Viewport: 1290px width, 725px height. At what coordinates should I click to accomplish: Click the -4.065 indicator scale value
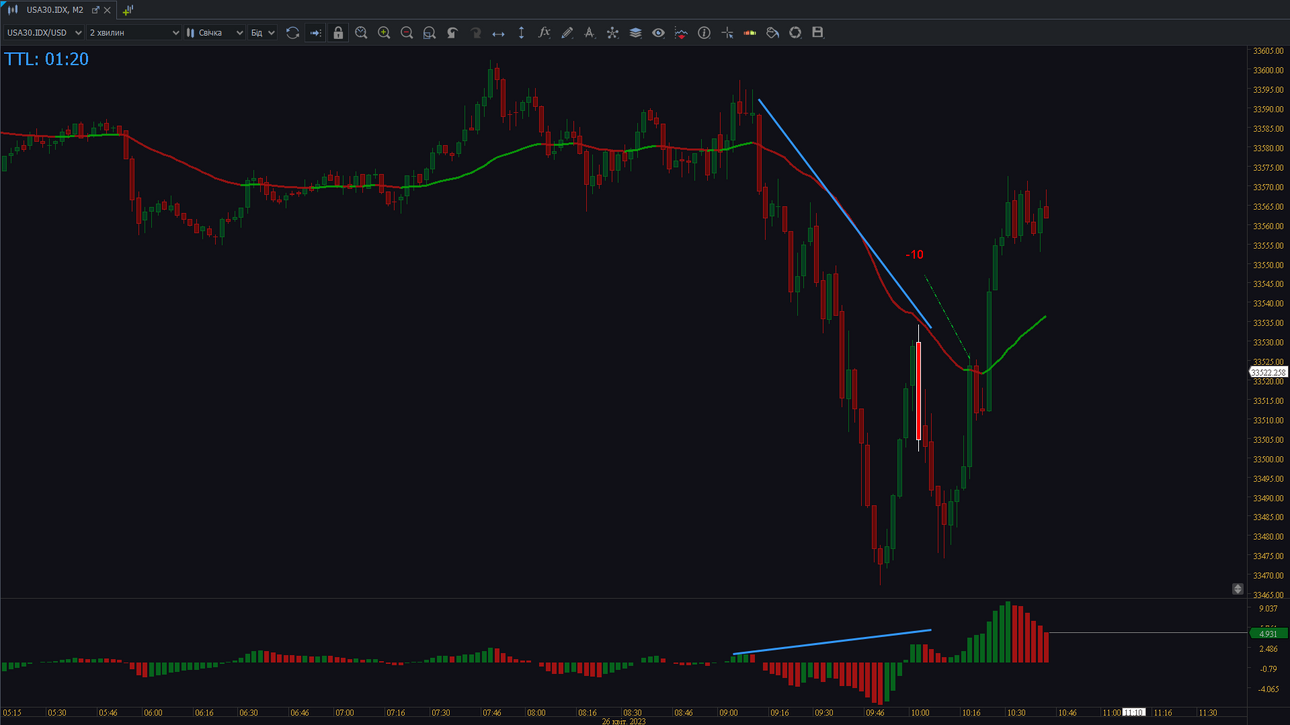pos(1268,689)
